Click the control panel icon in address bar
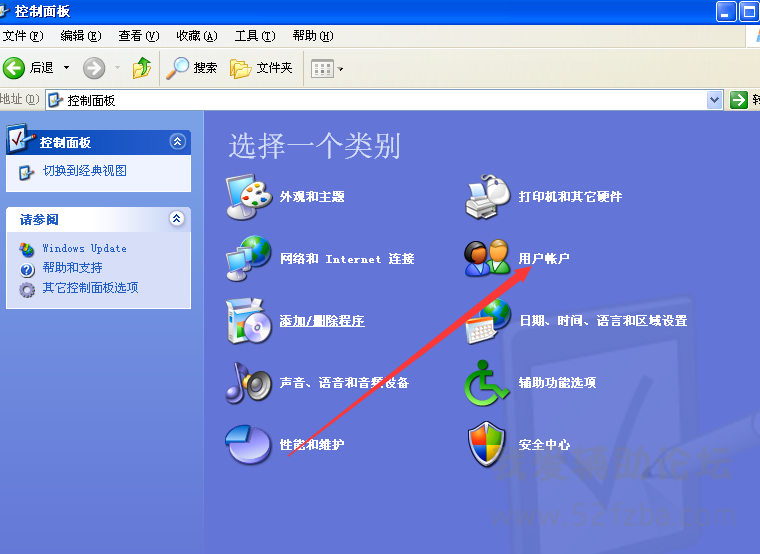Screen dimensions: 760x554 (x=56, y=100)
